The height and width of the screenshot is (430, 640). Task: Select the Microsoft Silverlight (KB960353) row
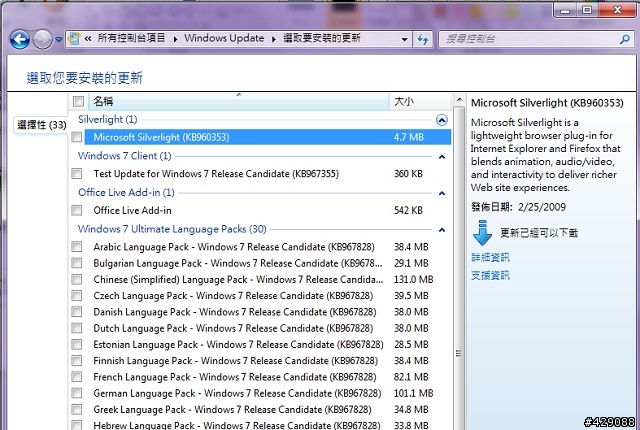pyautogui.click(x=268, y=137)
